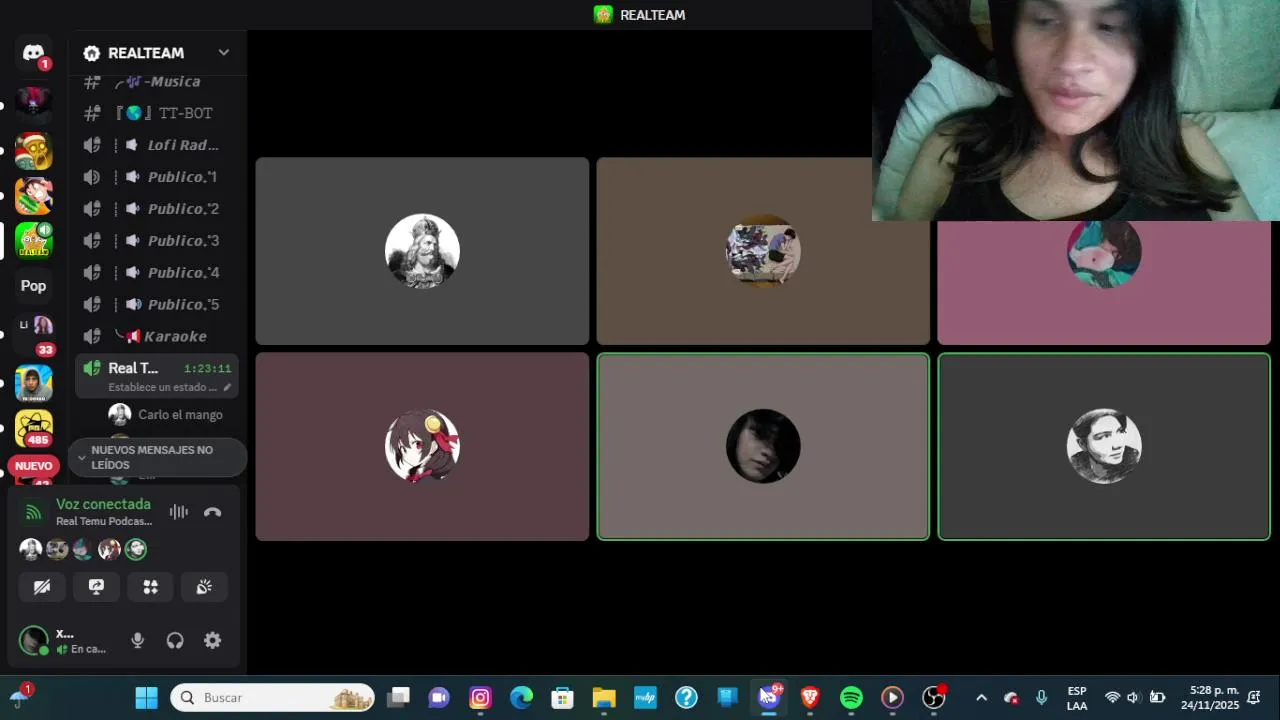Open the Pop server in sidebar
The image size is (1280, 720).
click(x=33, y=286)
